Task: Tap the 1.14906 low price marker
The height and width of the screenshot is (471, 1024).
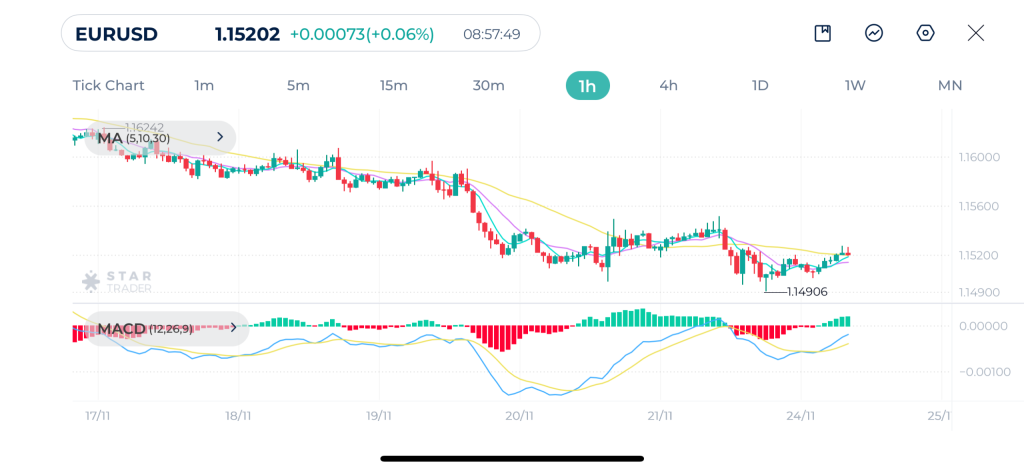Action: click(807, 291)
